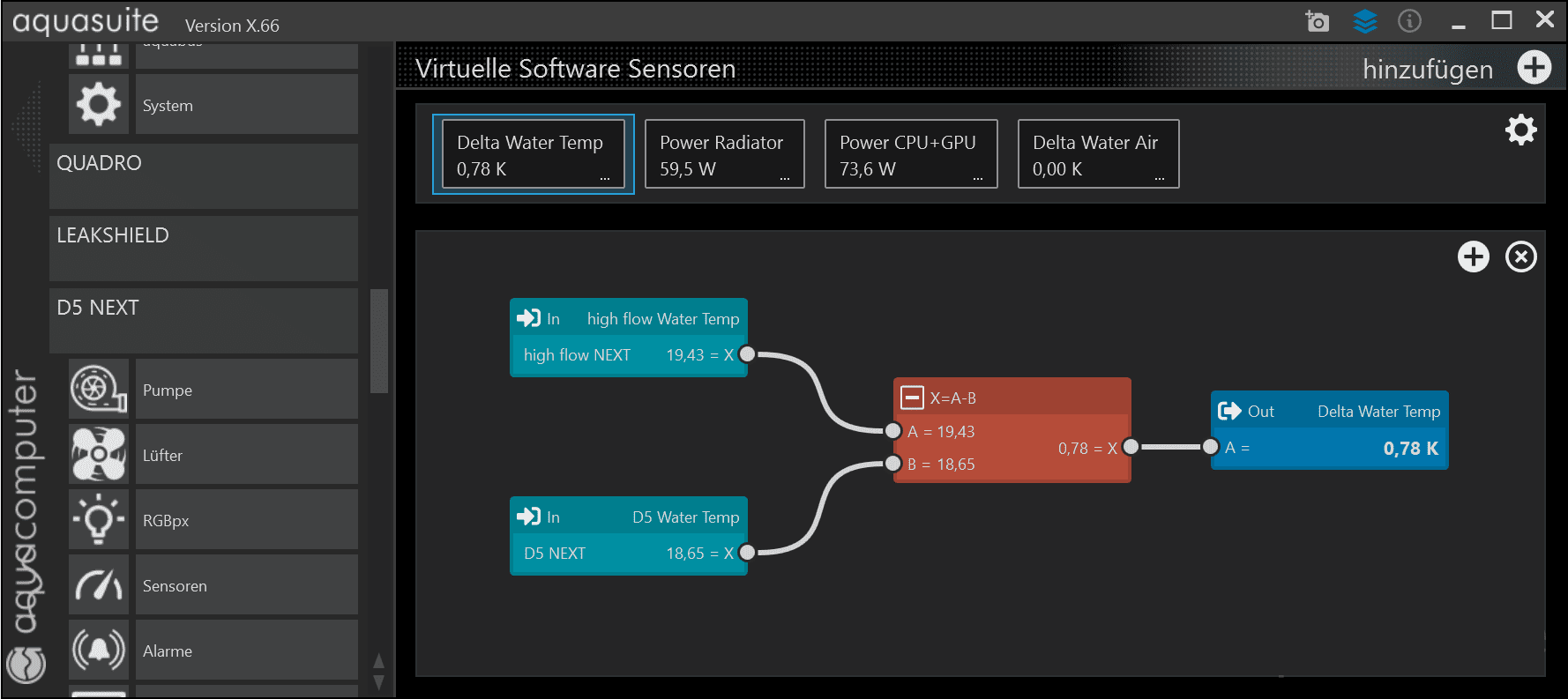This screenshot has width=1568, height=699.
Task: Click the X output connector on subtraction node
Action: pos(1131,447)
